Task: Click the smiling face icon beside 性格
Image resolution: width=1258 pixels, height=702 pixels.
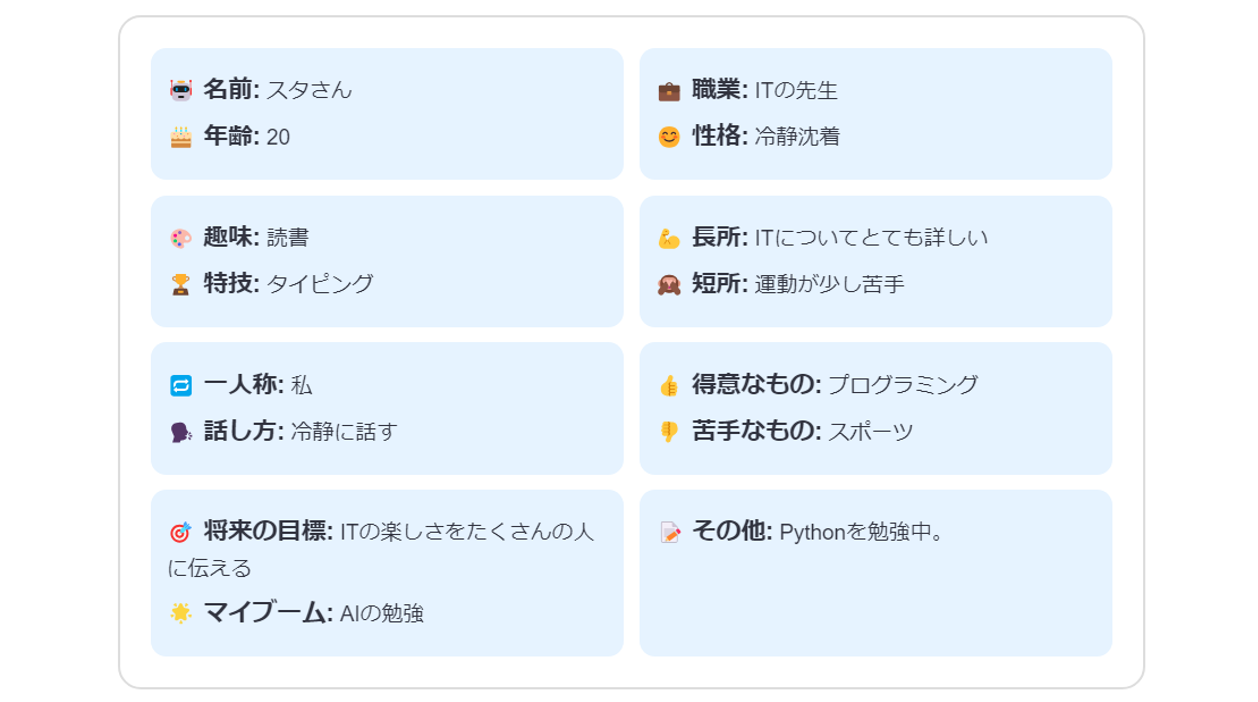Action: click(x=669, y=137)
